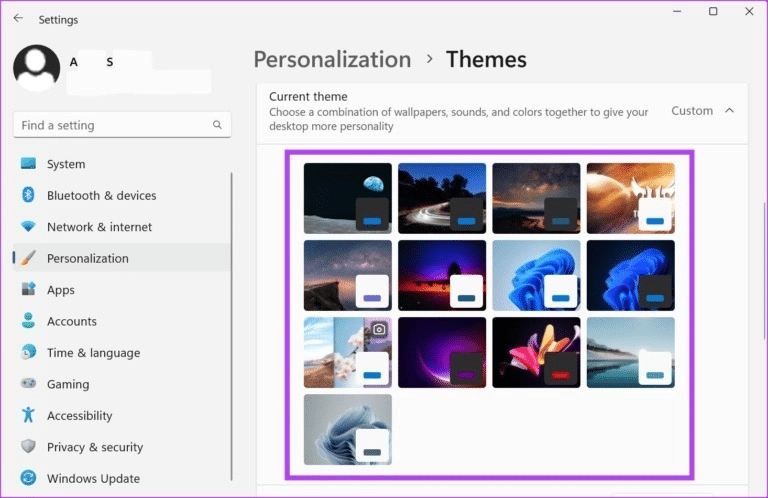
Task: Select the Windows dark bloom theme
Action: 631,275
